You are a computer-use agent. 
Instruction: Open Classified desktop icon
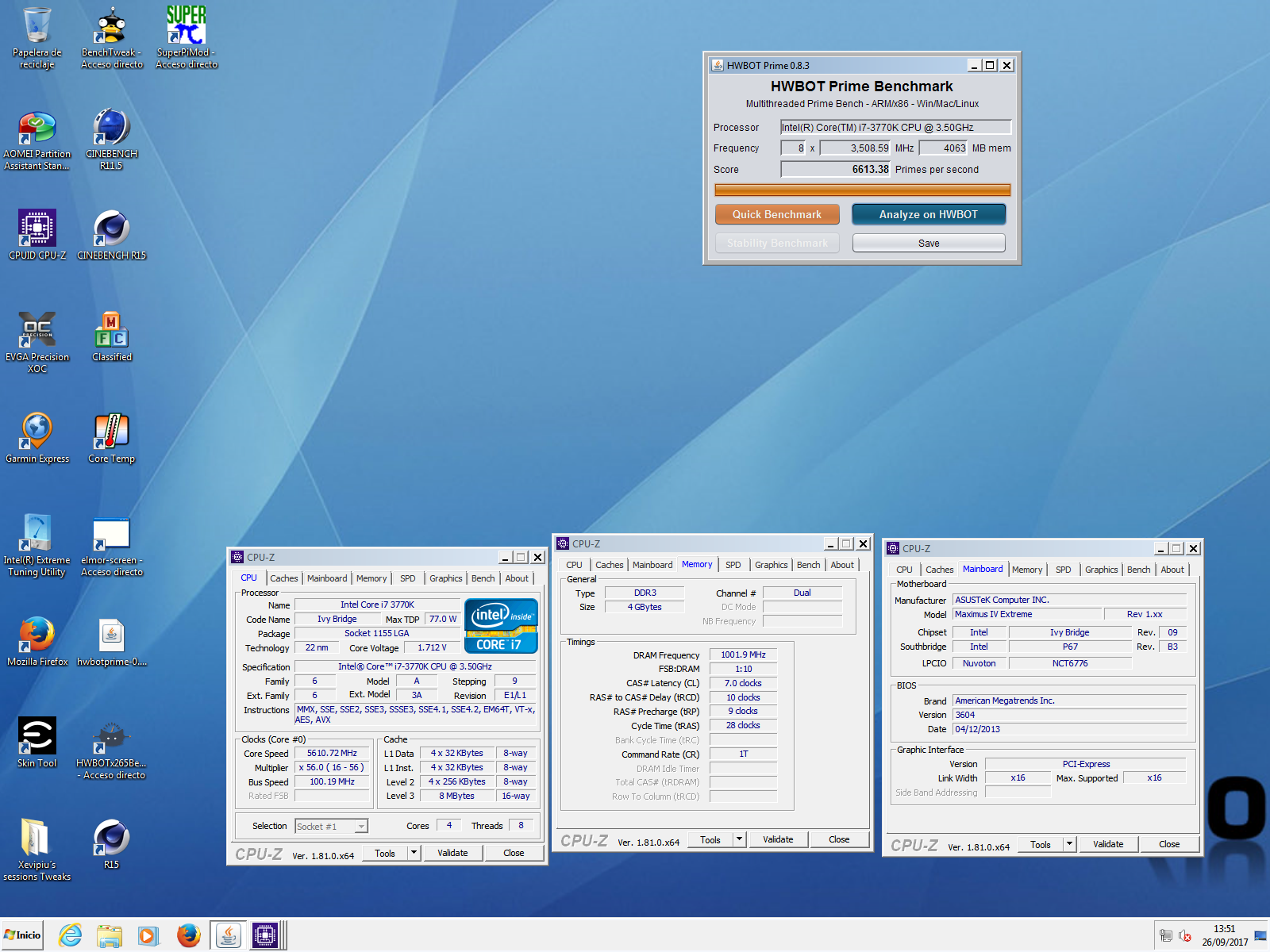(x=111, y=337)
